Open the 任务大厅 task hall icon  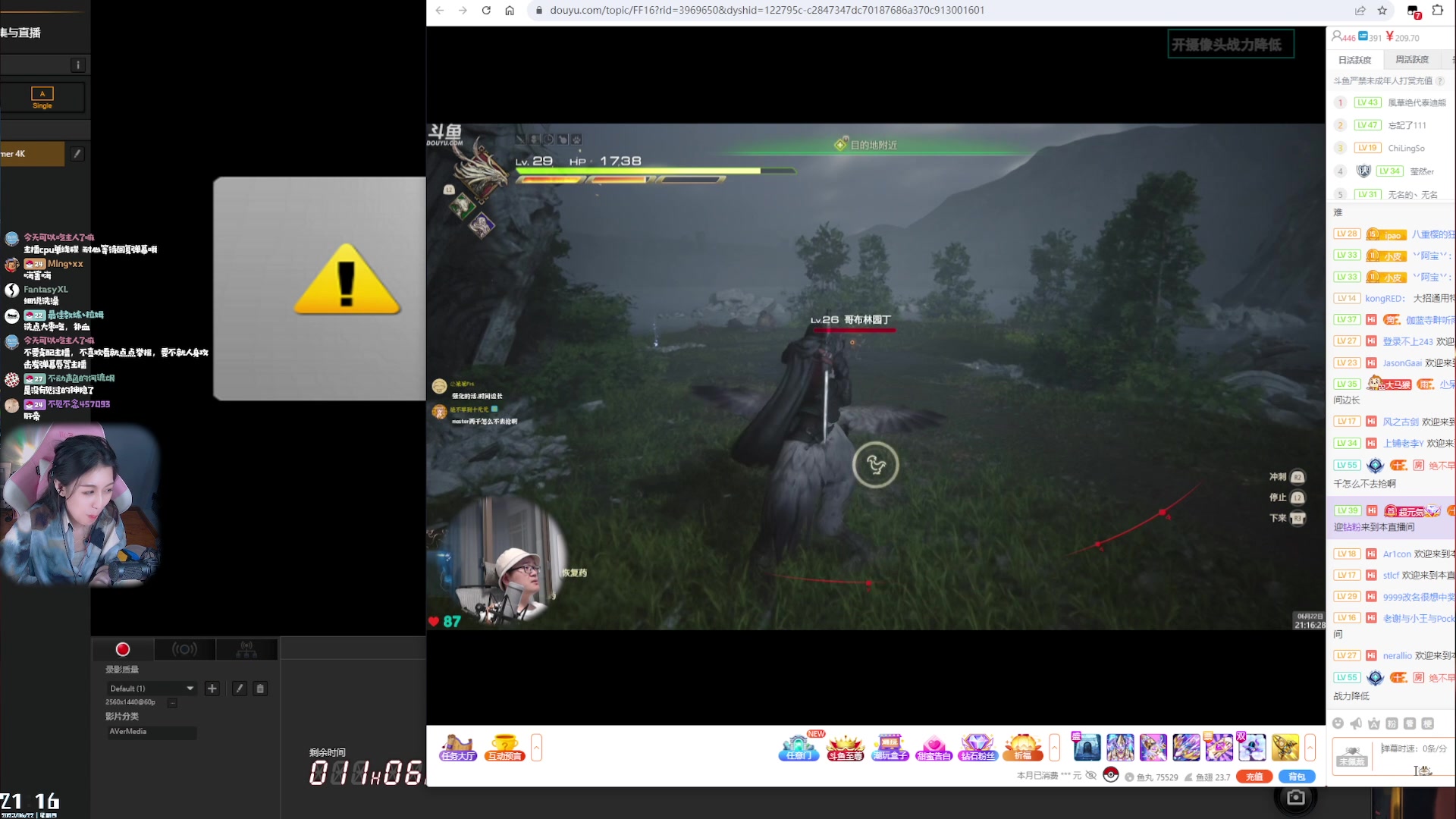coord(457,748)
